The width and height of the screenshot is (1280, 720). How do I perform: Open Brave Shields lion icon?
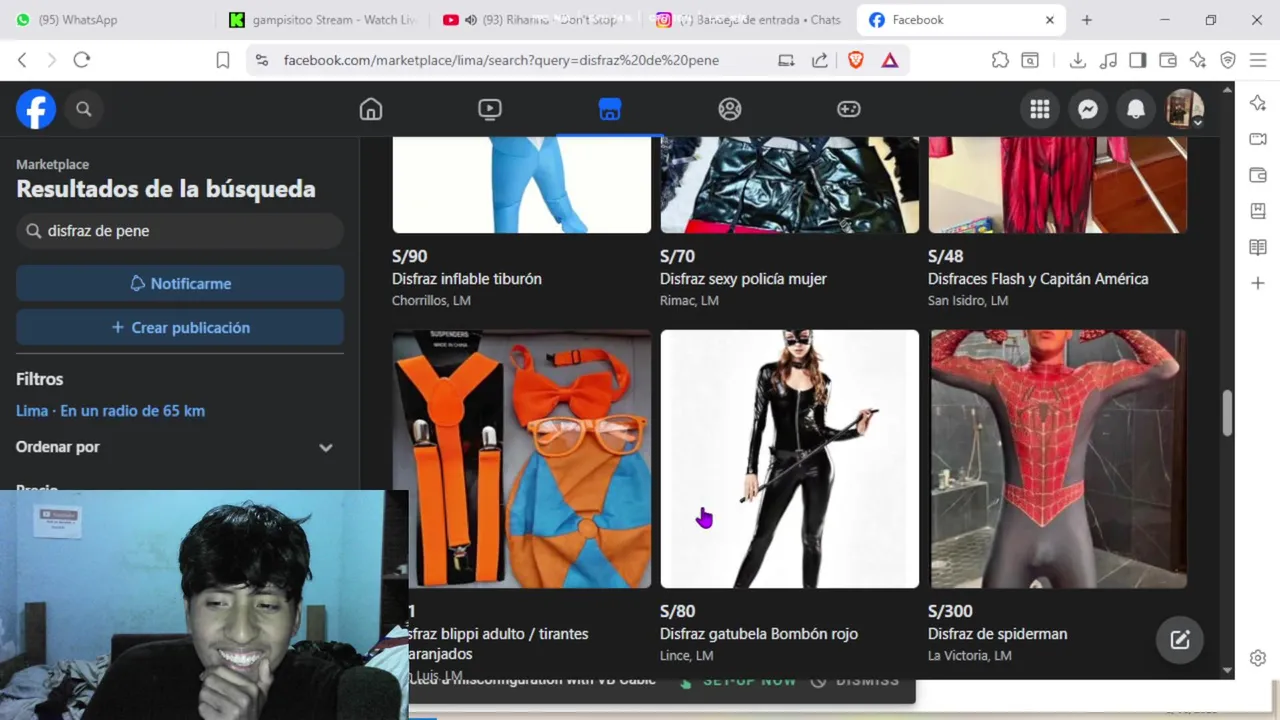[856, 60]
